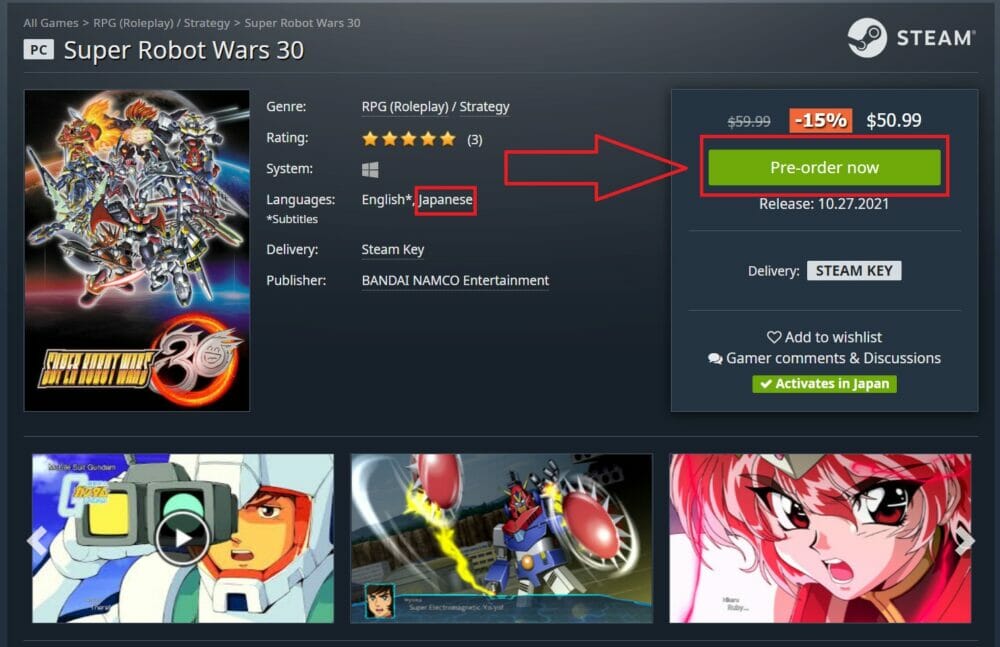Click the Windows system icon
Screen dimensions: 1000x647
pos(370,169)
